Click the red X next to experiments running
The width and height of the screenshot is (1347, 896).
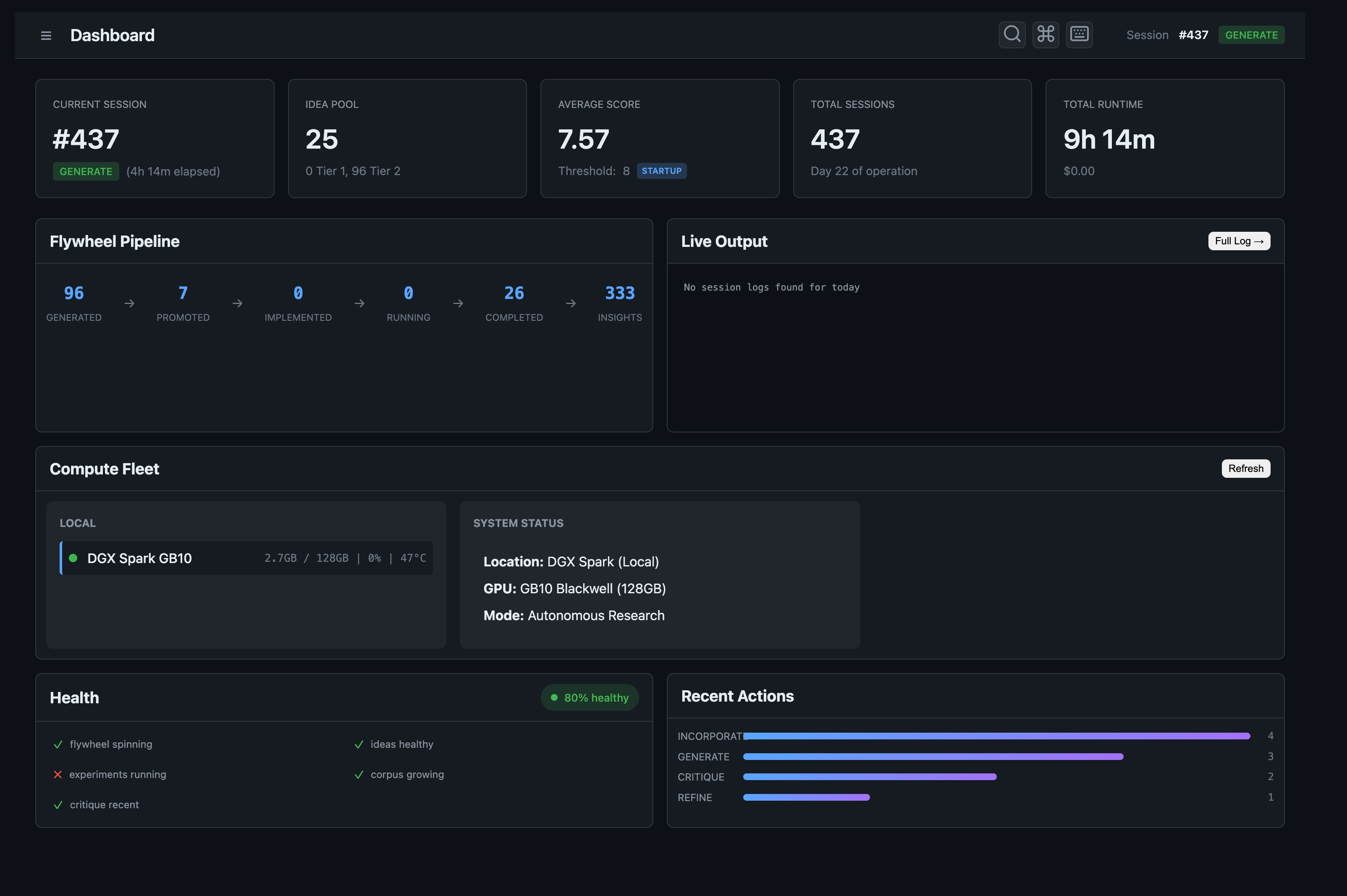pyautogui.click(x=58, y=775)
